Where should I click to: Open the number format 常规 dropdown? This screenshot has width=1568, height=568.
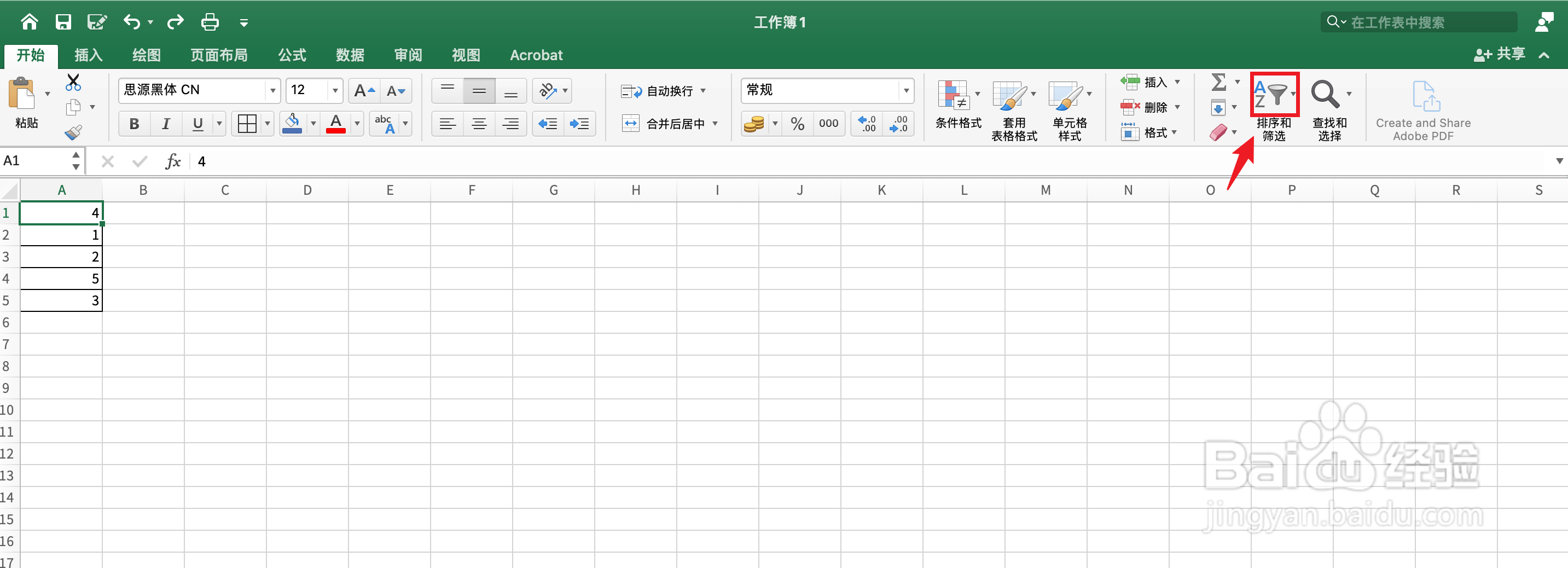click(907, 91)
